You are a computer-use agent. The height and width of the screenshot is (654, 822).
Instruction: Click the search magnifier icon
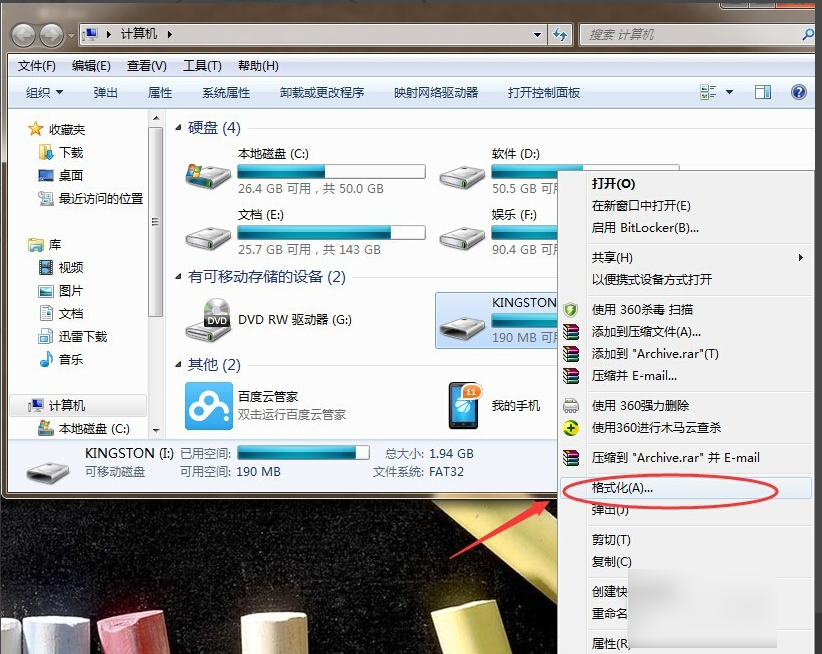[808, 35]
